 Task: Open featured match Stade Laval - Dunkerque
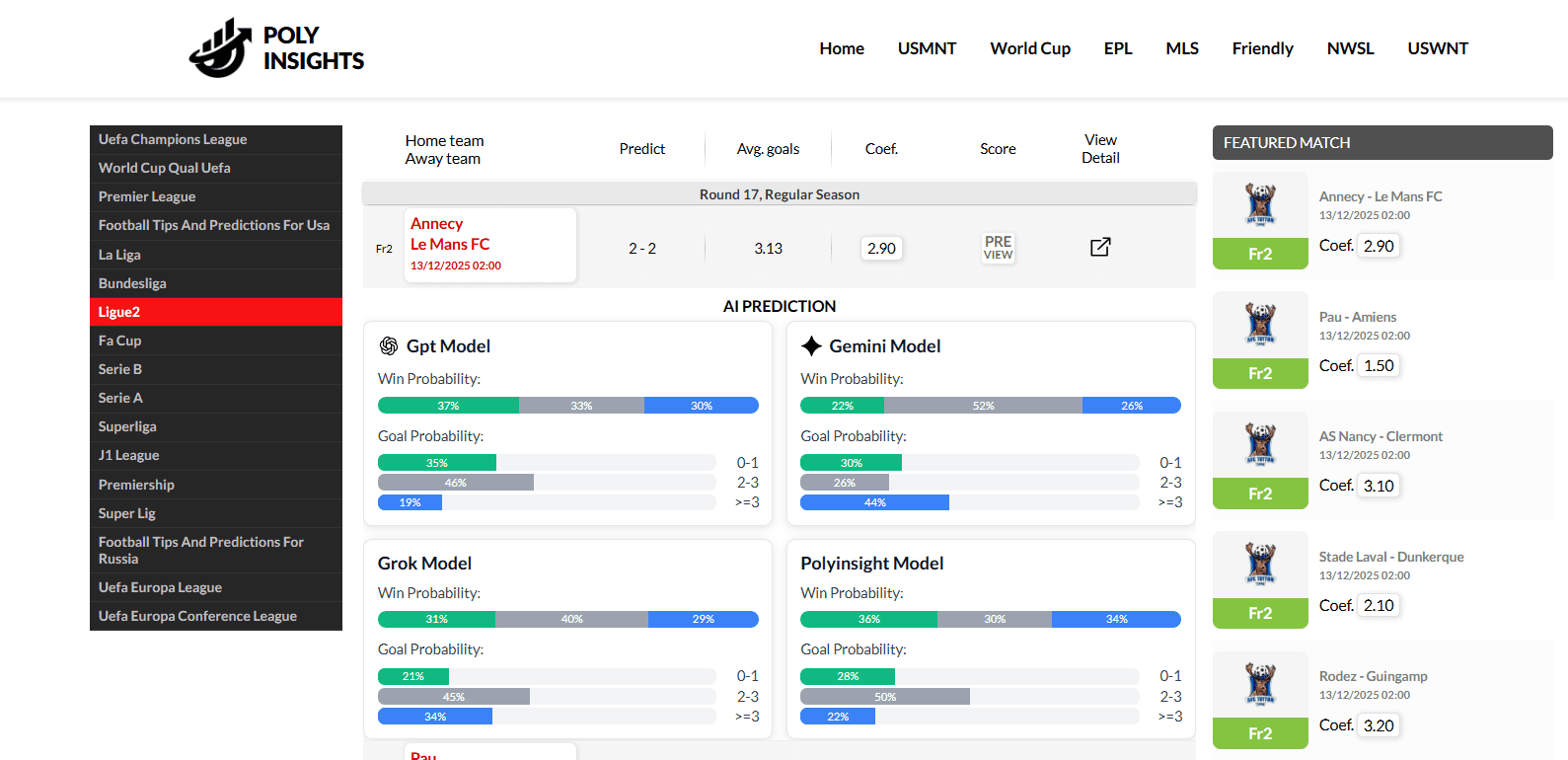pos(1391,557)
